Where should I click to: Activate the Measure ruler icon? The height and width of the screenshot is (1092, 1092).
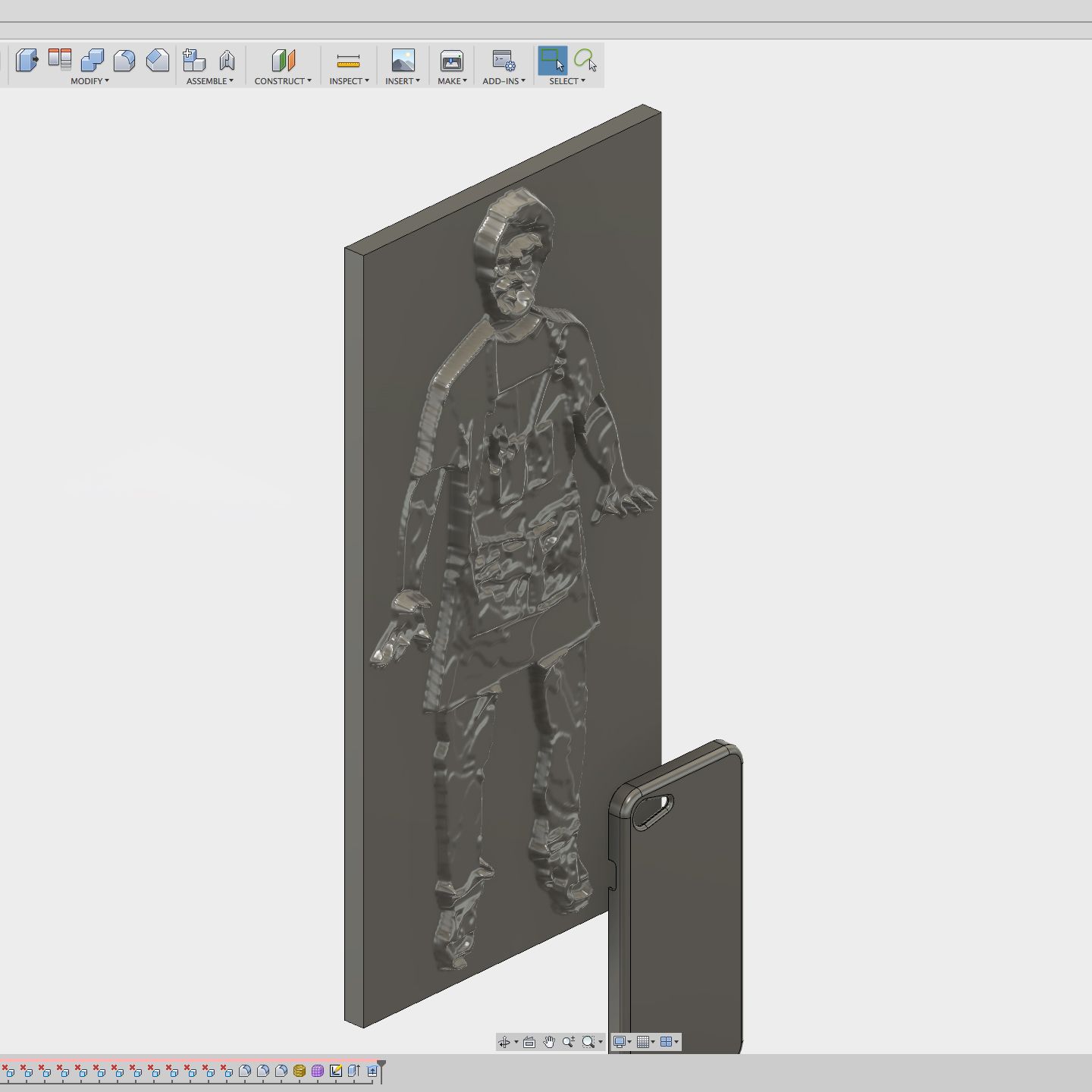(x=348, y=60)
